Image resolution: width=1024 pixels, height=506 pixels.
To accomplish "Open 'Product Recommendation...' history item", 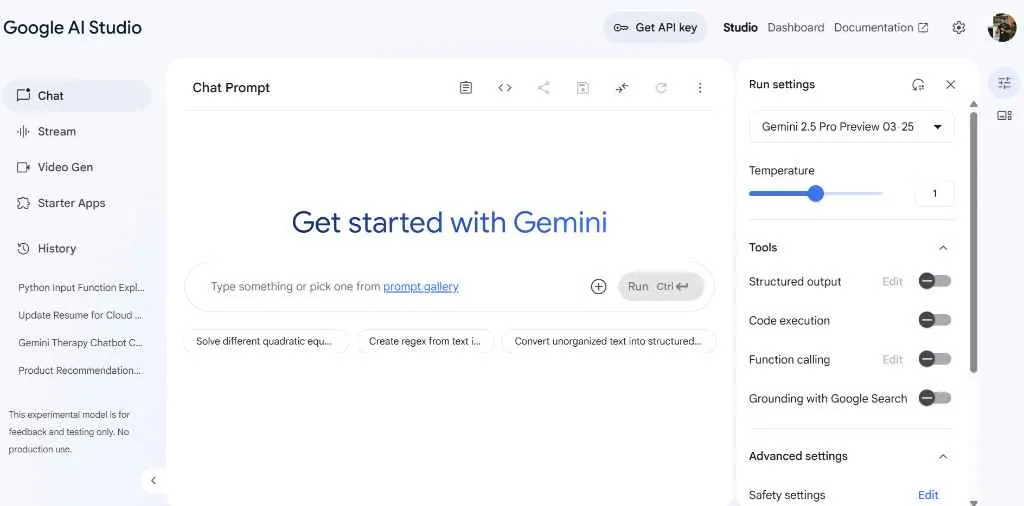I will coord(80,370).
